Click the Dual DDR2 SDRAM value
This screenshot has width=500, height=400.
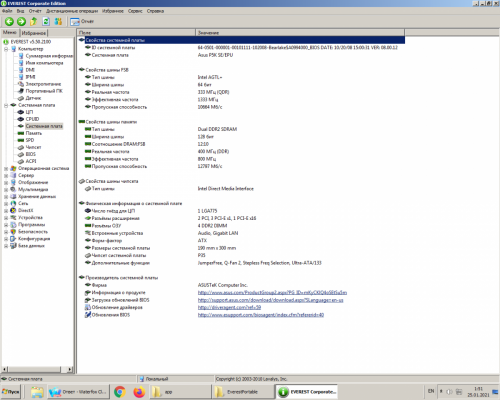coord(217,129)
